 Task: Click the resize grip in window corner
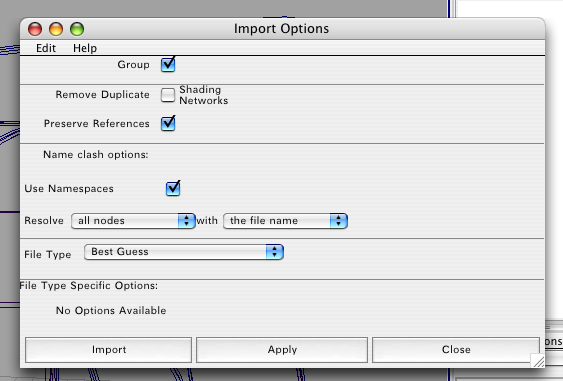(538, 361)
